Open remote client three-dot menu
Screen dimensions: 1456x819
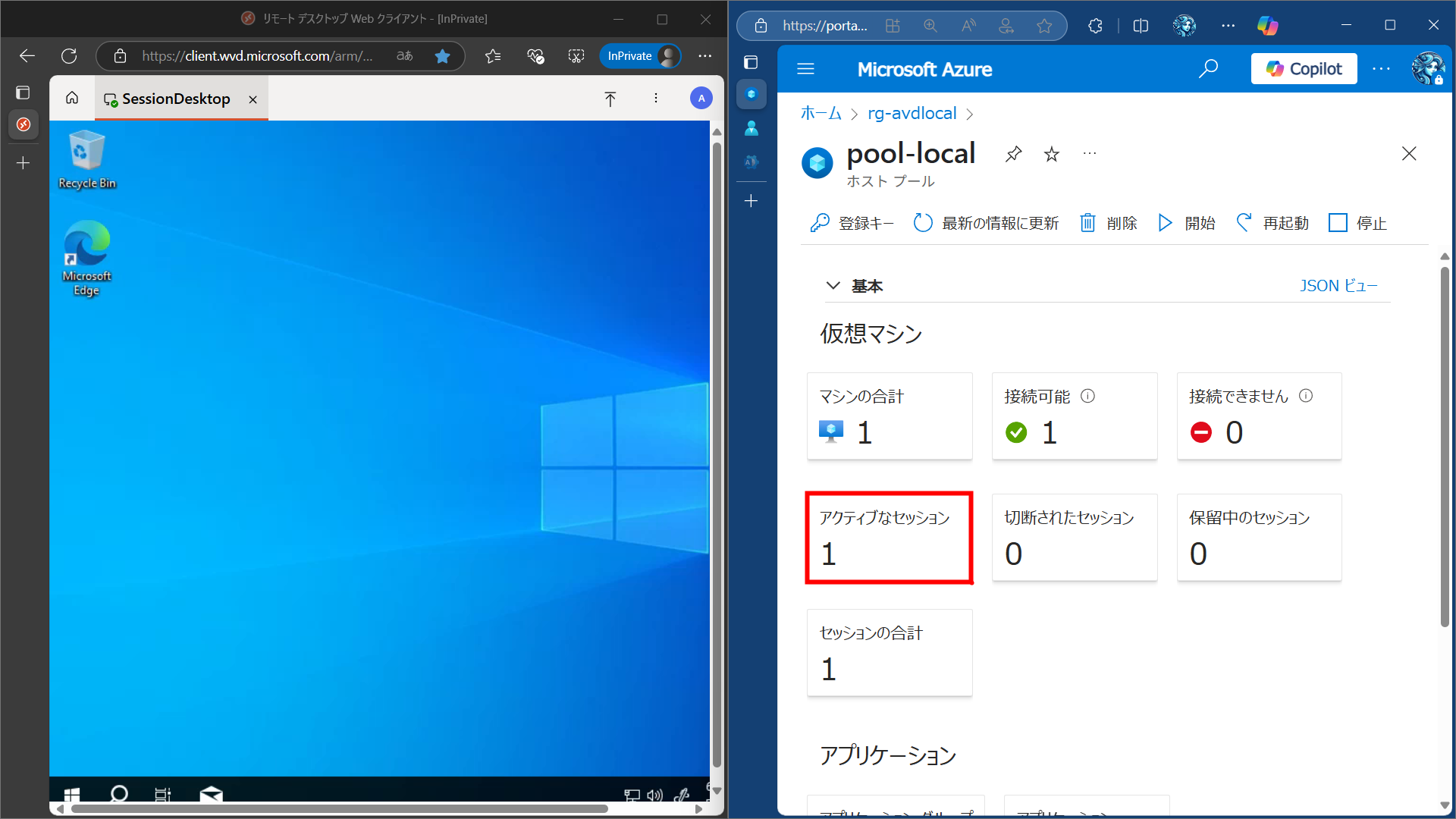[656, 99]
